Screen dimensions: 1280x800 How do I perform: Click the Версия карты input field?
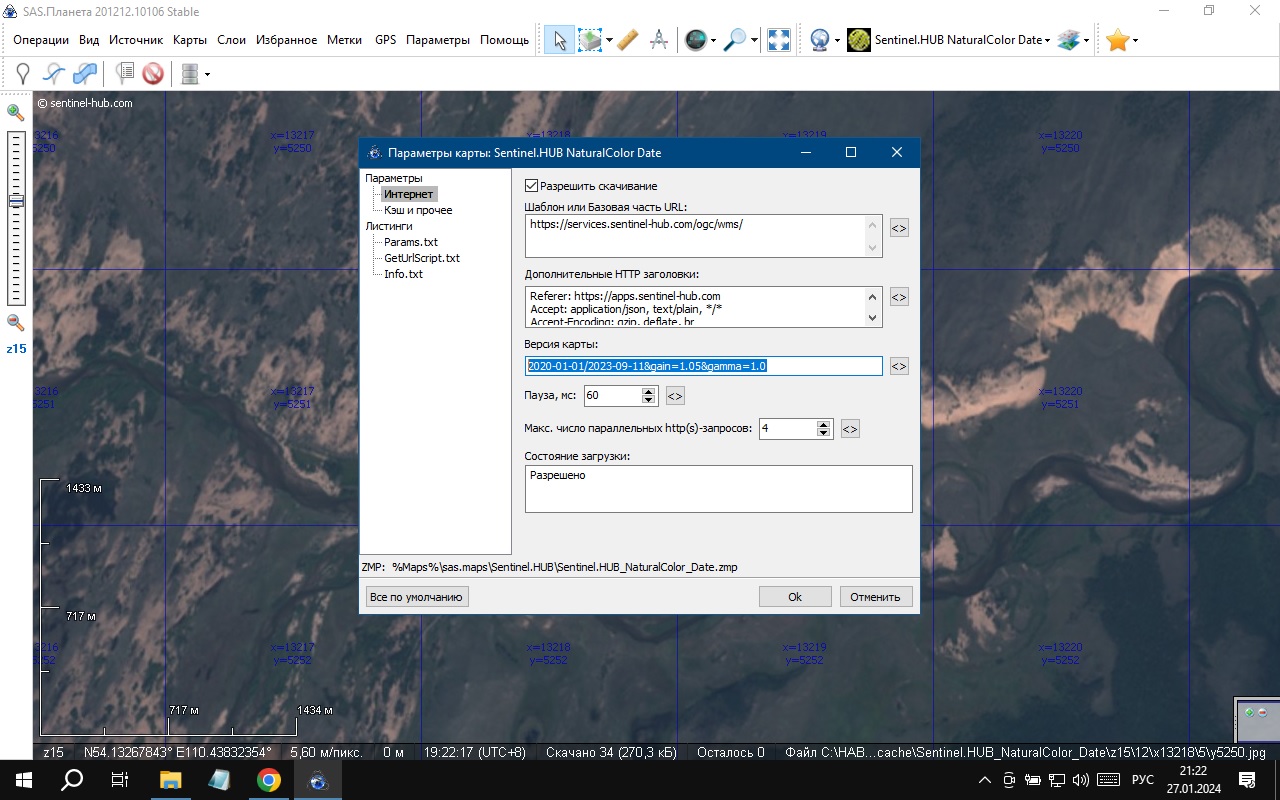(x=704, y=366)
